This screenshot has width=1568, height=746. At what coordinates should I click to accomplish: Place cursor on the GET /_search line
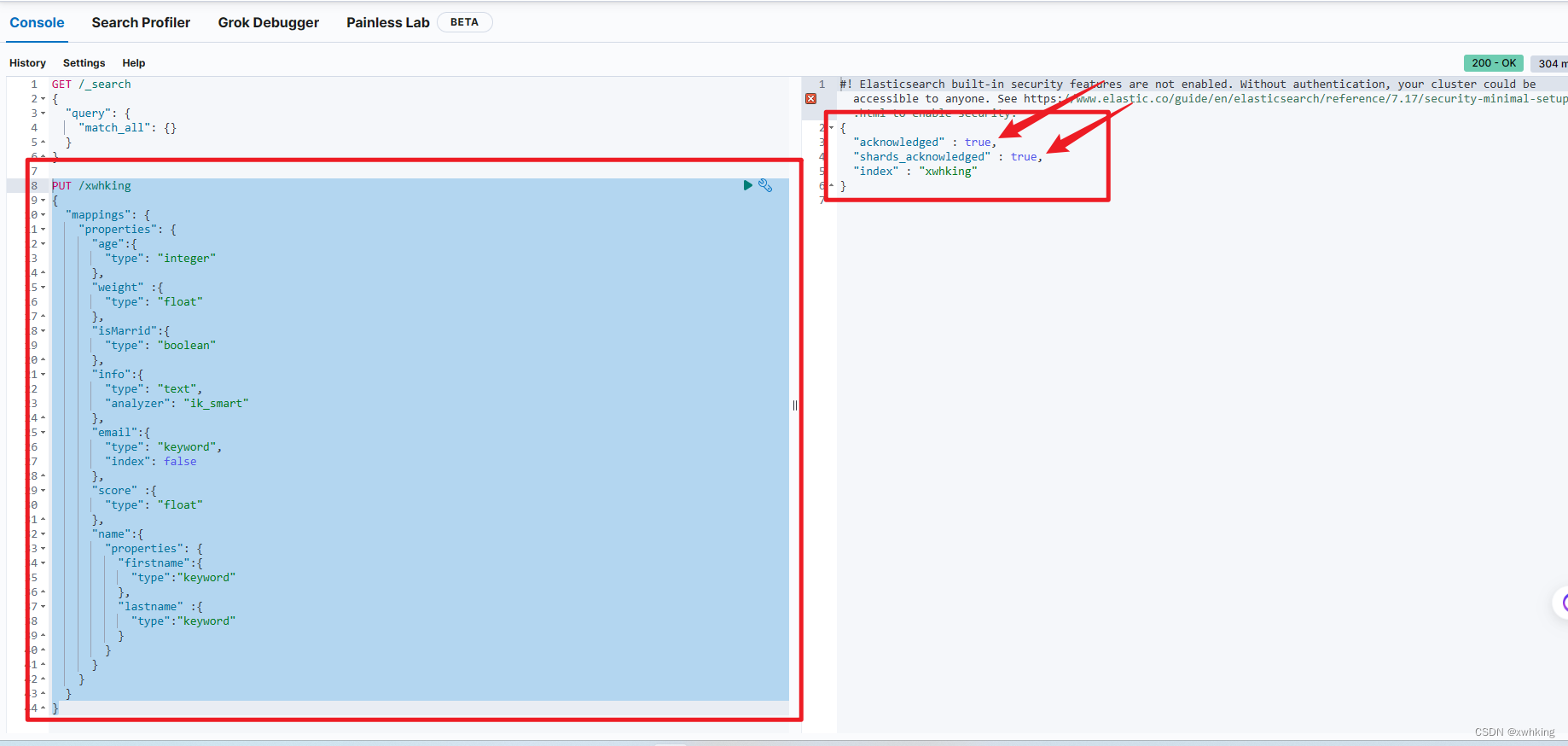pos(91,85)
